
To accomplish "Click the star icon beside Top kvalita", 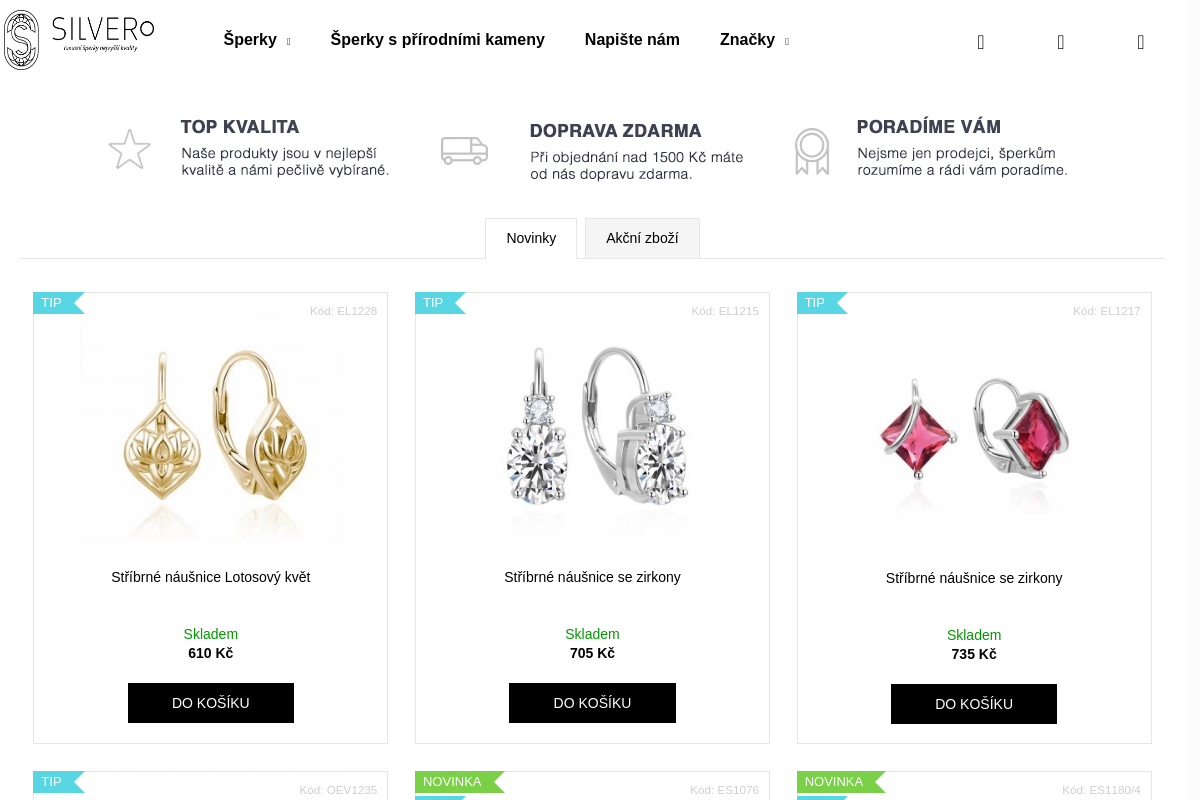I will tap(130, 149).
